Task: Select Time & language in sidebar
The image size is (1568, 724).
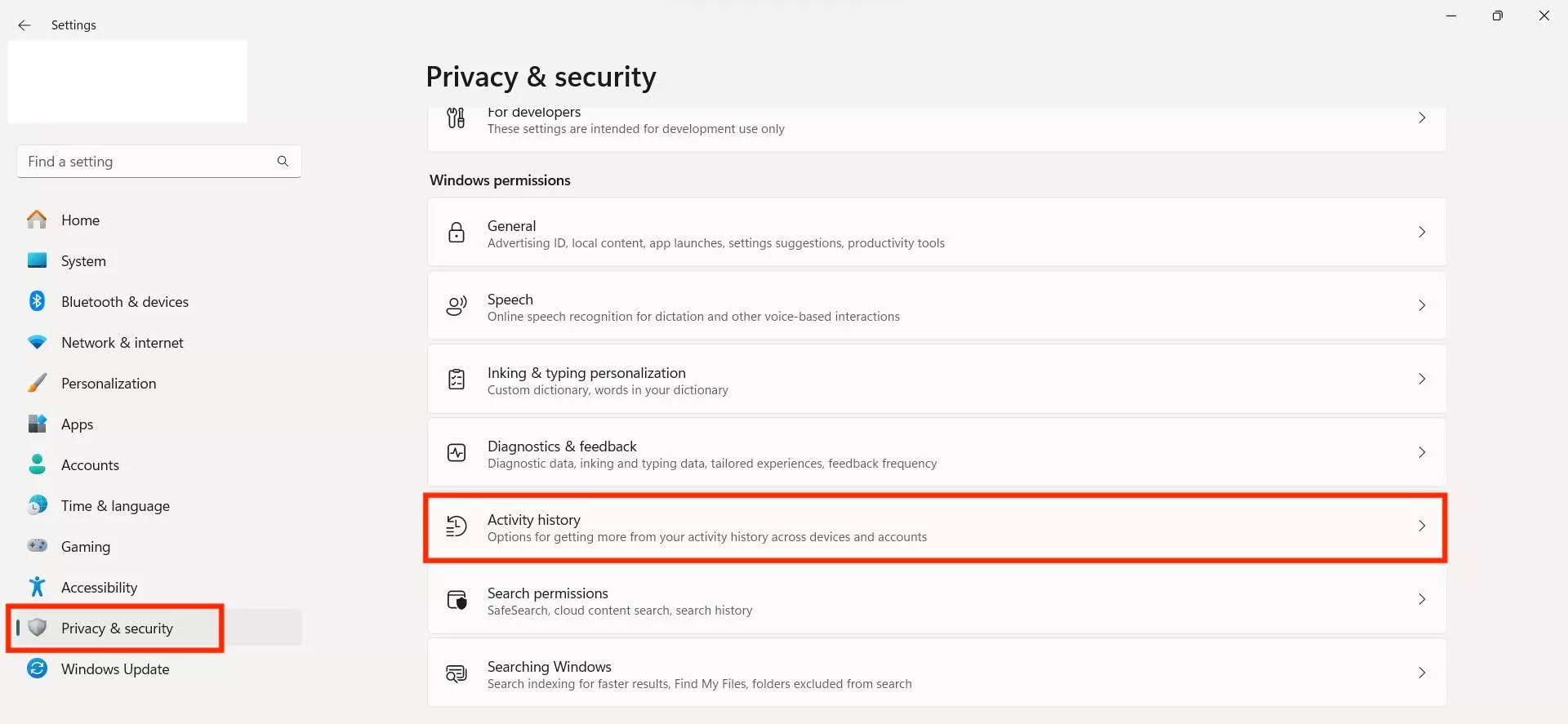Action: 115,506
